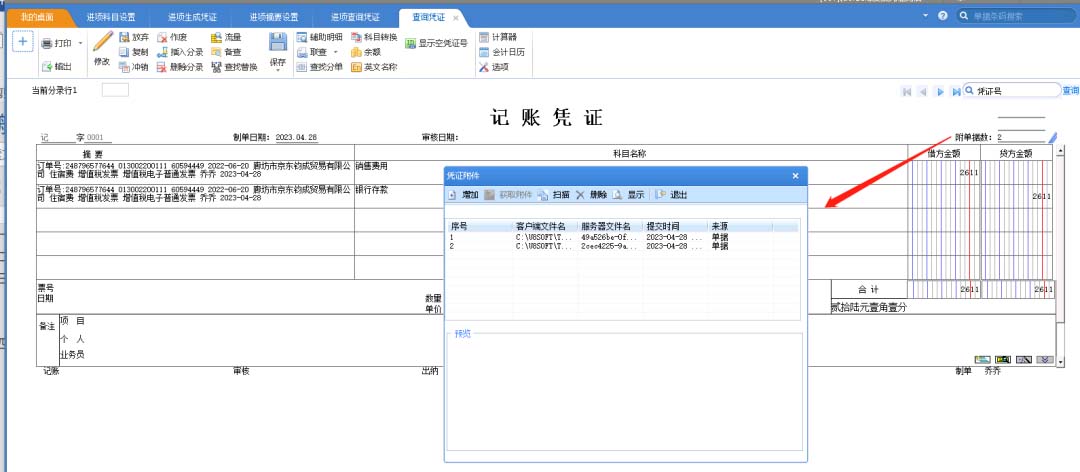The image size is (1080, 472).
Task: Select attachment row 2cec4225-9a
Action: pos(623,246)
